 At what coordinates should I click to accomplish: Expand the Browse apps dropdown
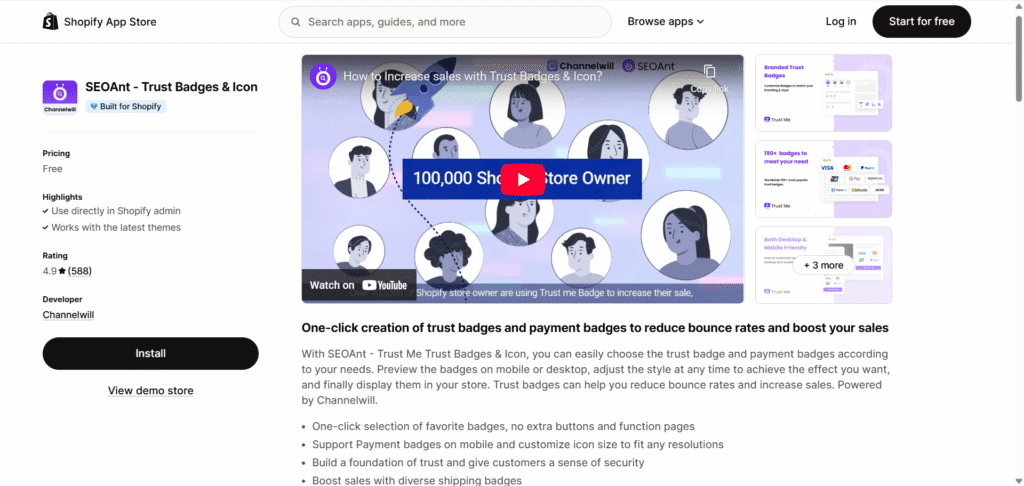(x=665, y=22)
